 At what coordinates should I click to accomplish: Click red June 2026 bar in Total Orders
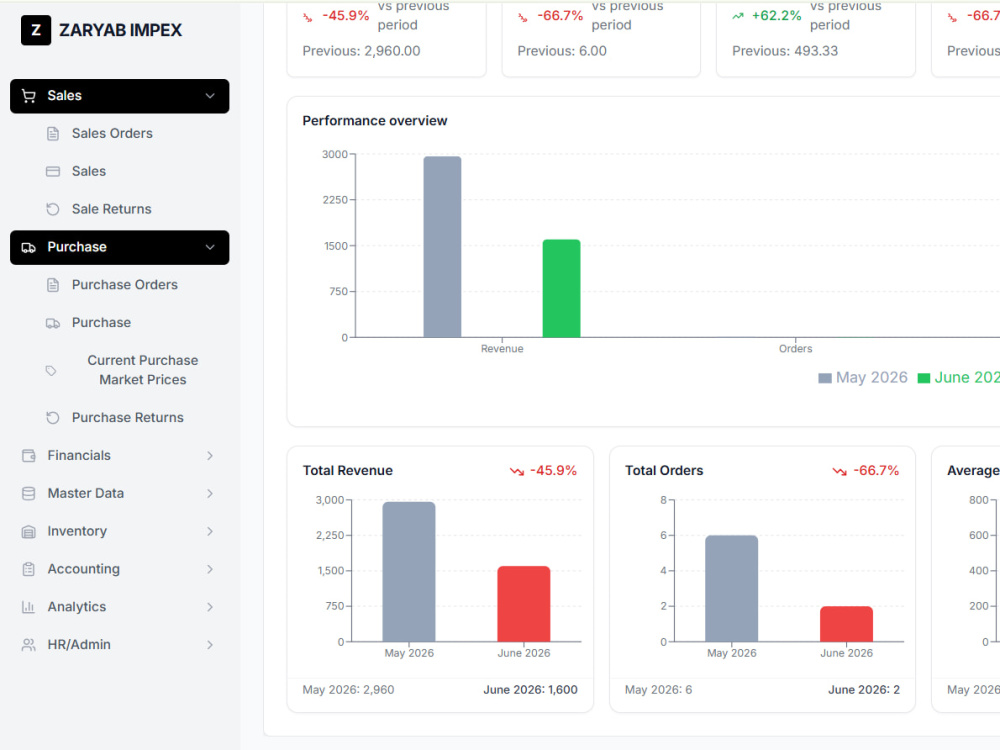846,624
